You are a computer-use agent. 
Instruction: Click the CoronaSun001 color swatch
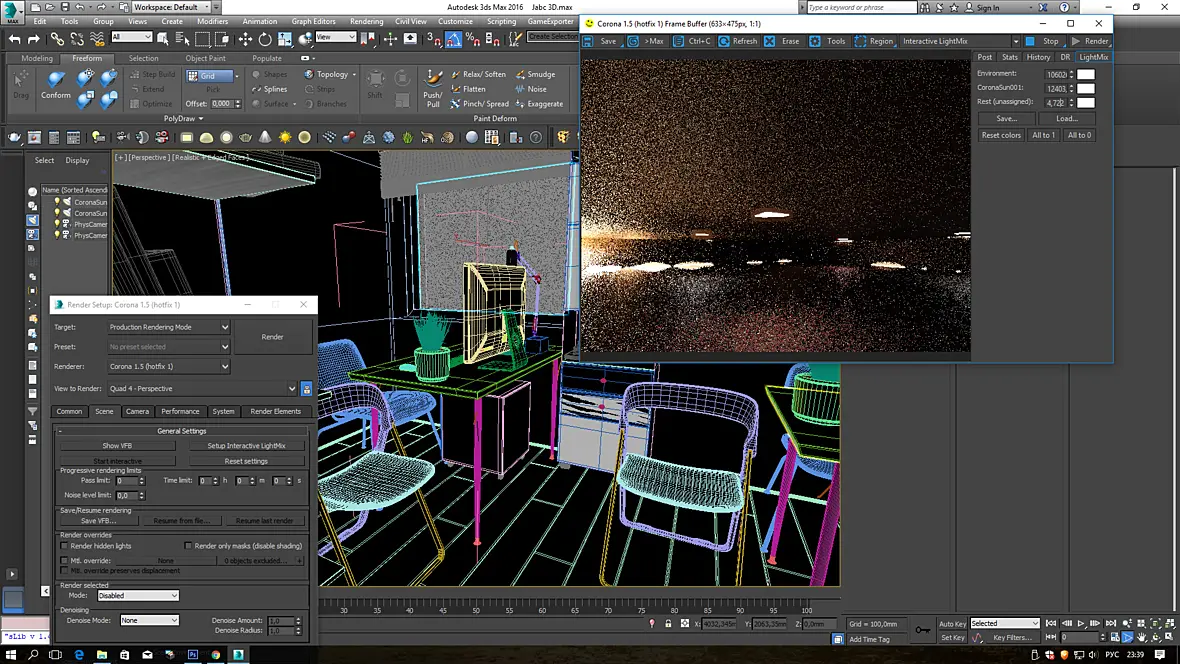tap(1085, 88)
